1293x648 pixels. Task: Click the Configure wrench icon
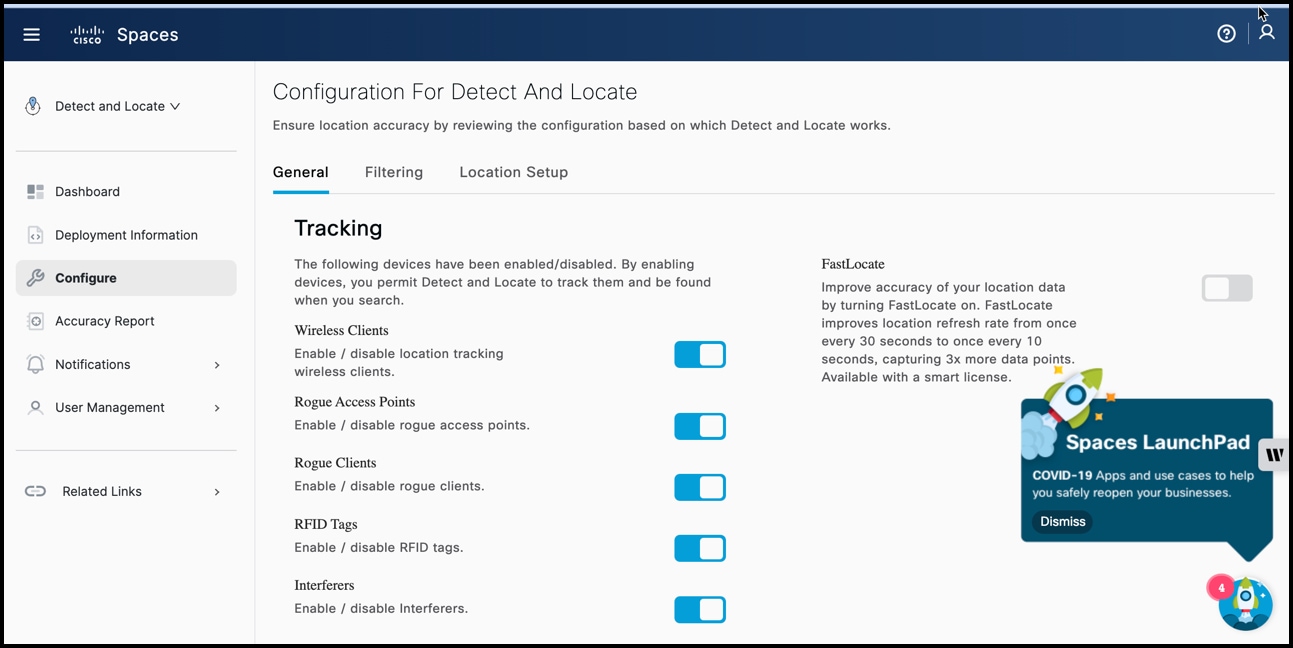36,278
